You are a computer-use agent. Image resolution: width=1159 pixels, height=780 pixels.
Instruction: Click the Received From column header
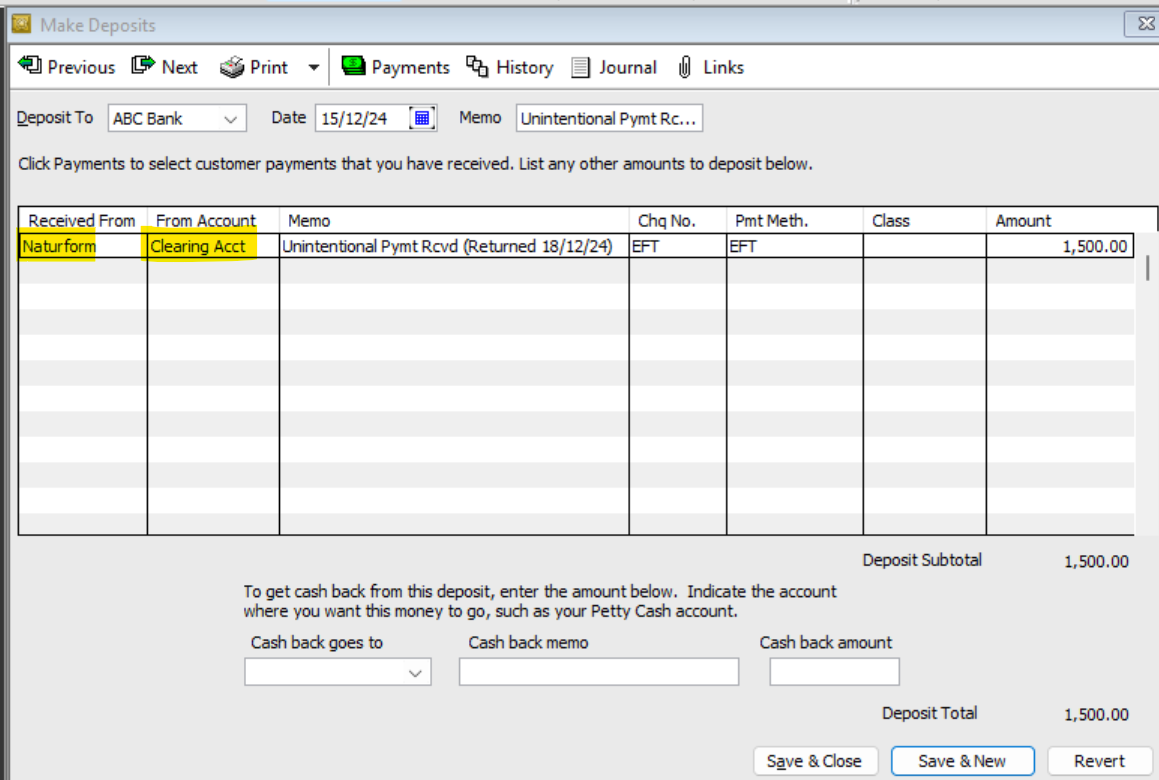(x=82, y=220)
